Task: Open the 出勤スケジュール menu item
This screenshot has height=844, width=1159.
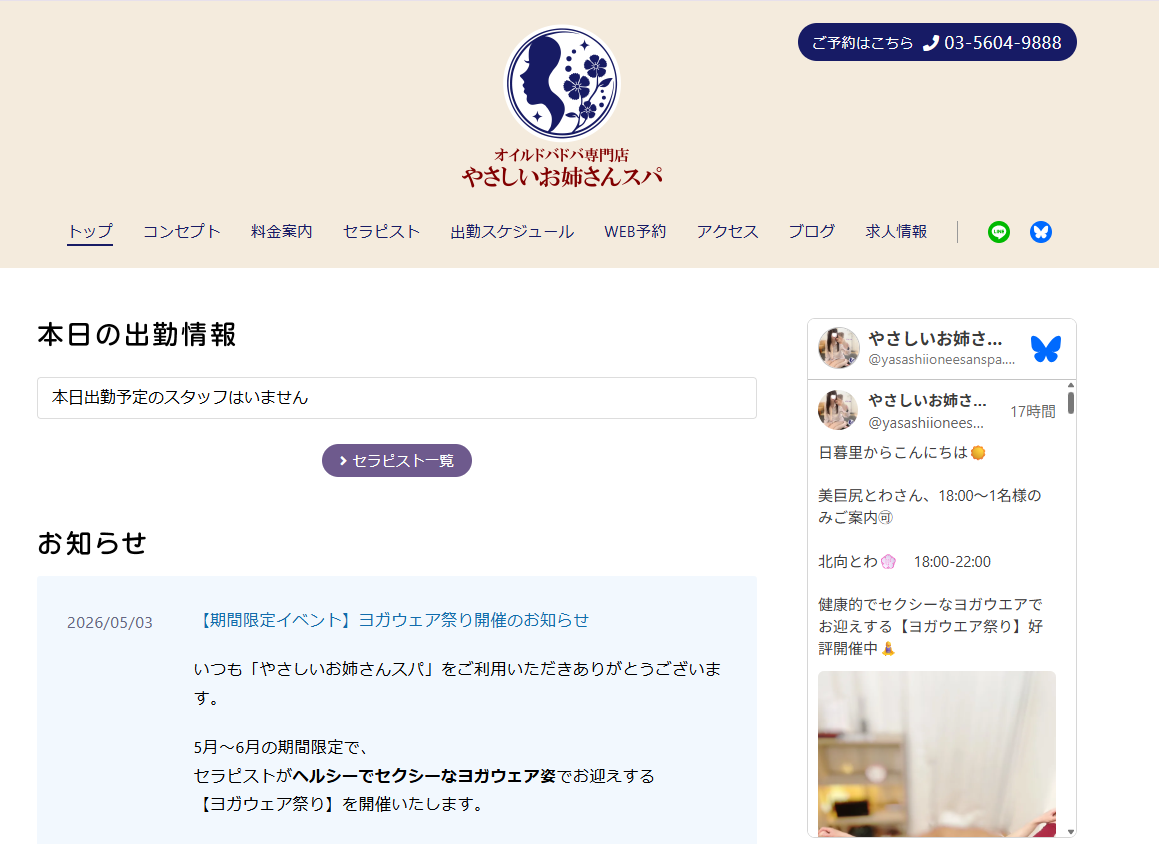Action: click(512, 231)
